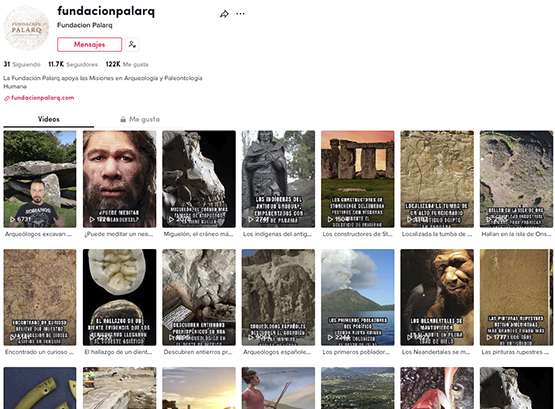Click the Mensajes button
This screenshot has height=409, width=555.
pyautogui.click(x=90, y=45)
